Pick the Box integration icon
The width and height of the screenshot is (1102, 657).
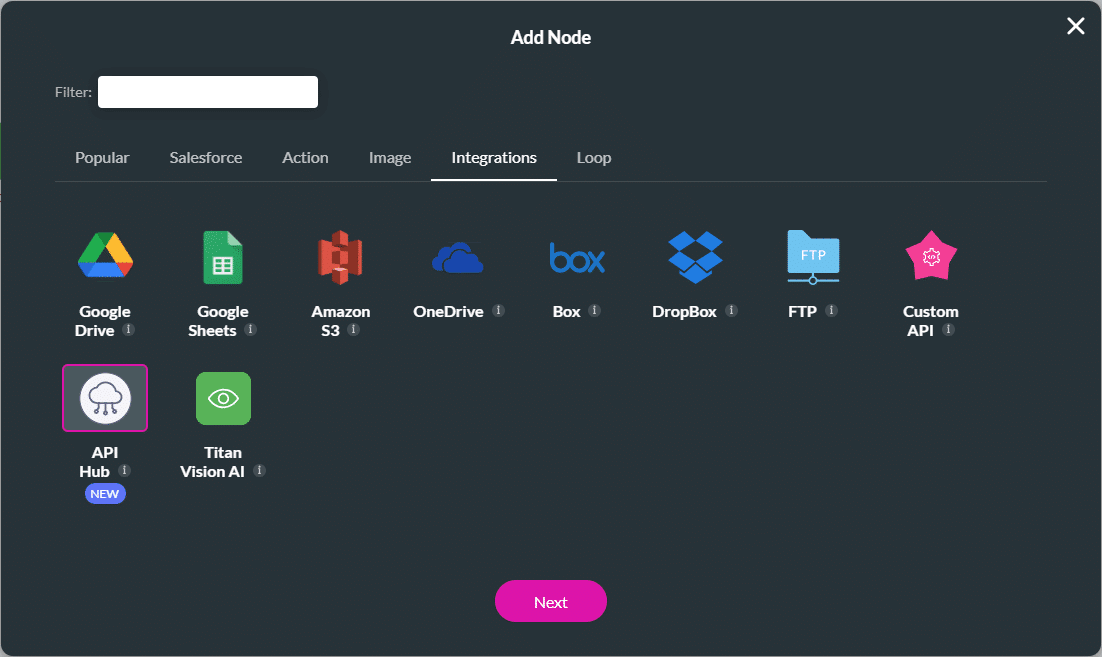pyautogui.click(x=577, y=256)
